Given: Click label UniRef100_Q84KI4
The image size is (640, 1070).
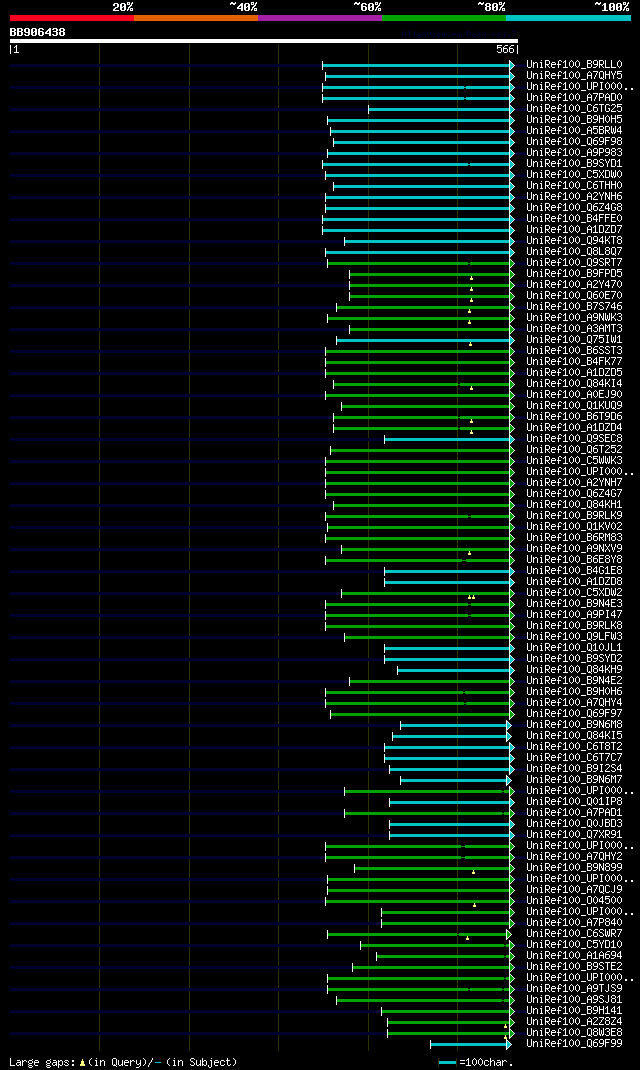Looking at the screenshot, I should pyautogui.click(x=574, y=384).
